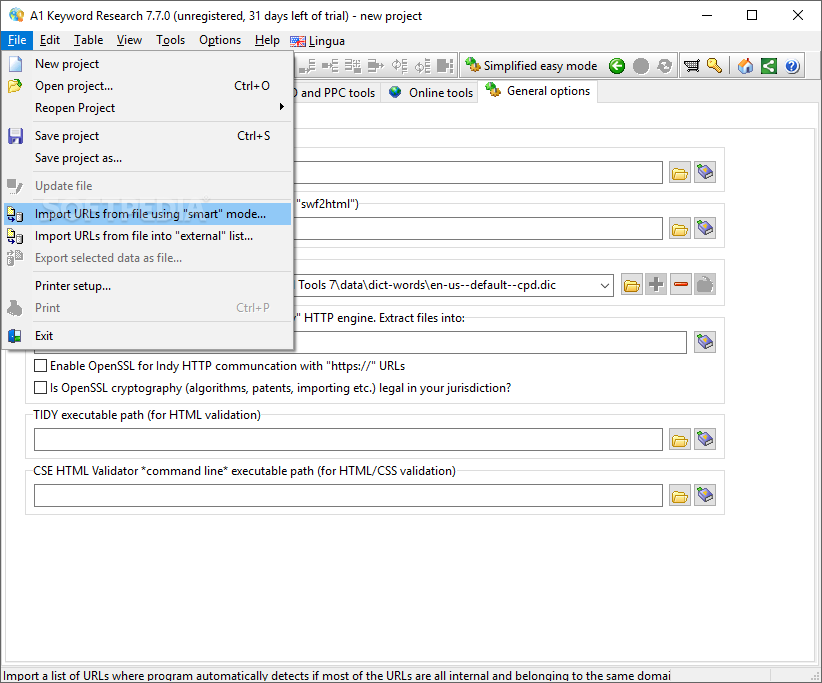The image size is (822, 683).
Task: Close the File menu via File
Action: [17, 40]
